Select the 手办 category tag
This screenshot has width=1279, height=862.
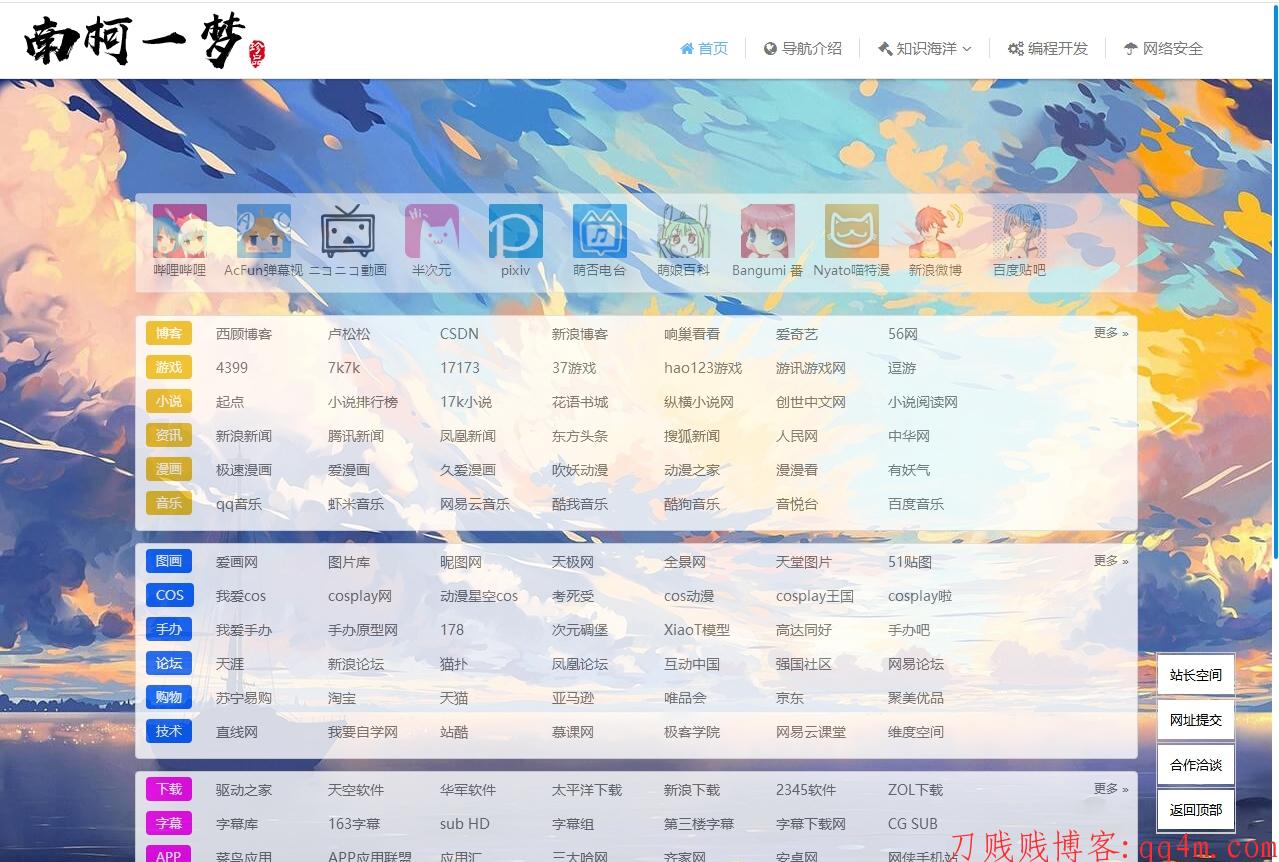click(169, 630)
